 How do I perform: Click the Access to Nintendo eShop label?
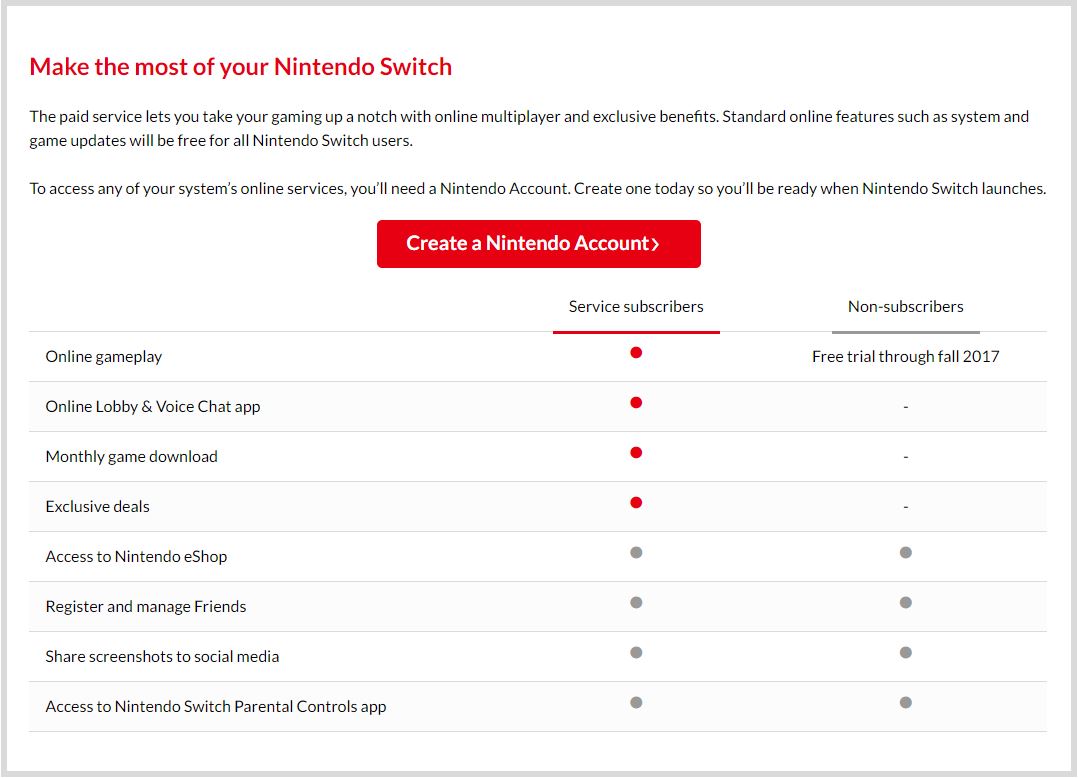pyautogui.click(x=136, y=557)
